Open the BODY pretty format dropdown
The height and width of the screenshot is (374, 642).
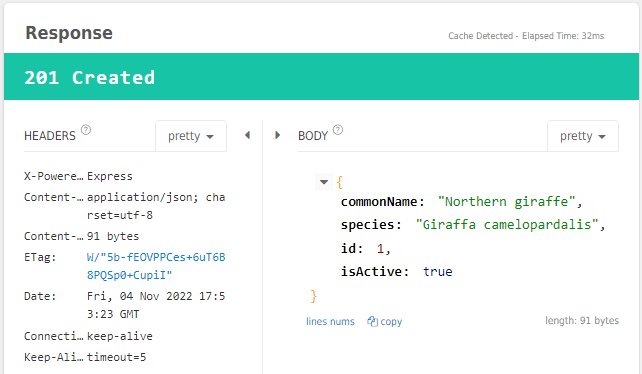[x=583, y=136]
